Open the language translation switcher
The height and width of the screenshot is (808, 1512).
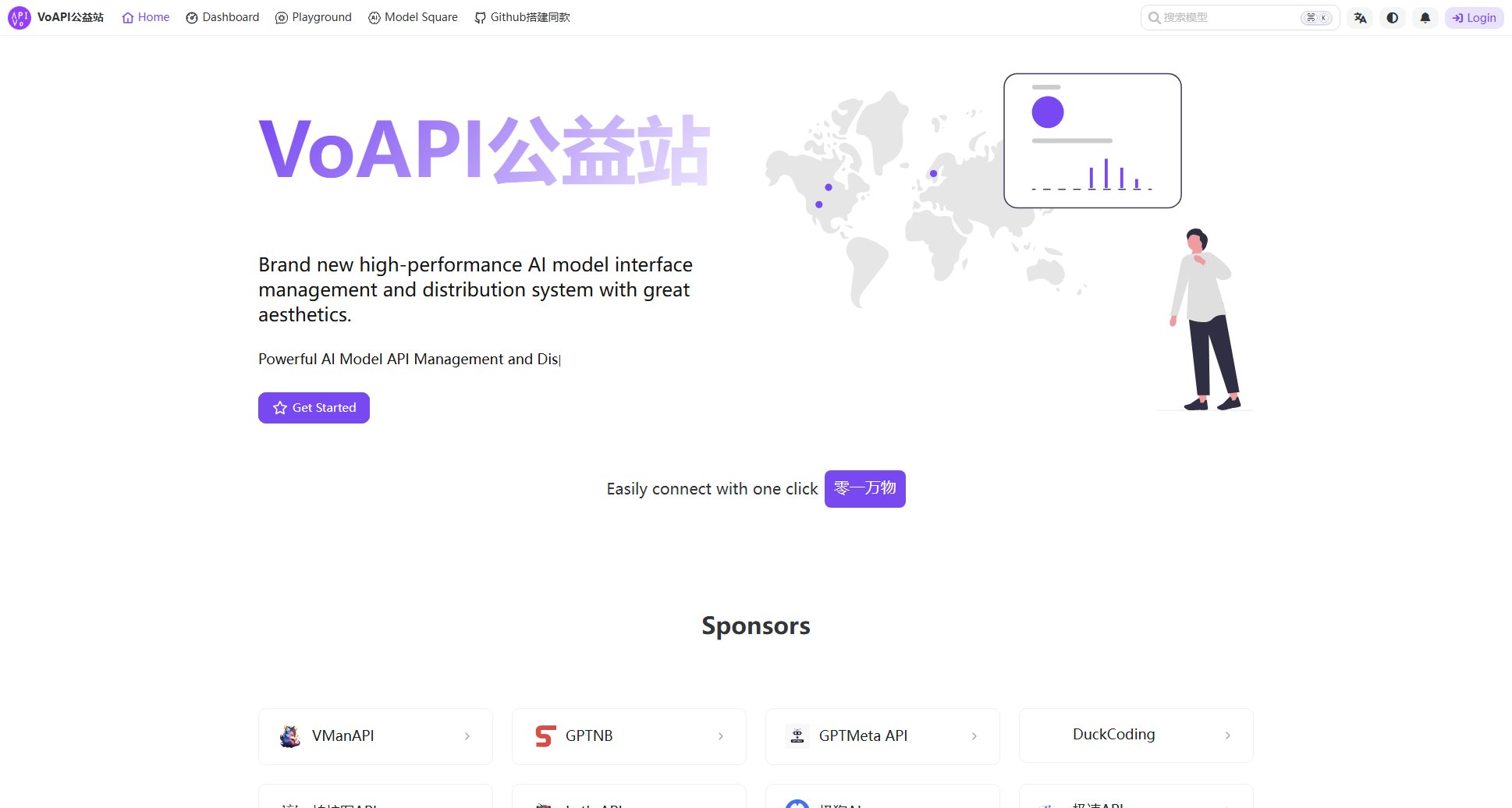(x=1360, y=18)
